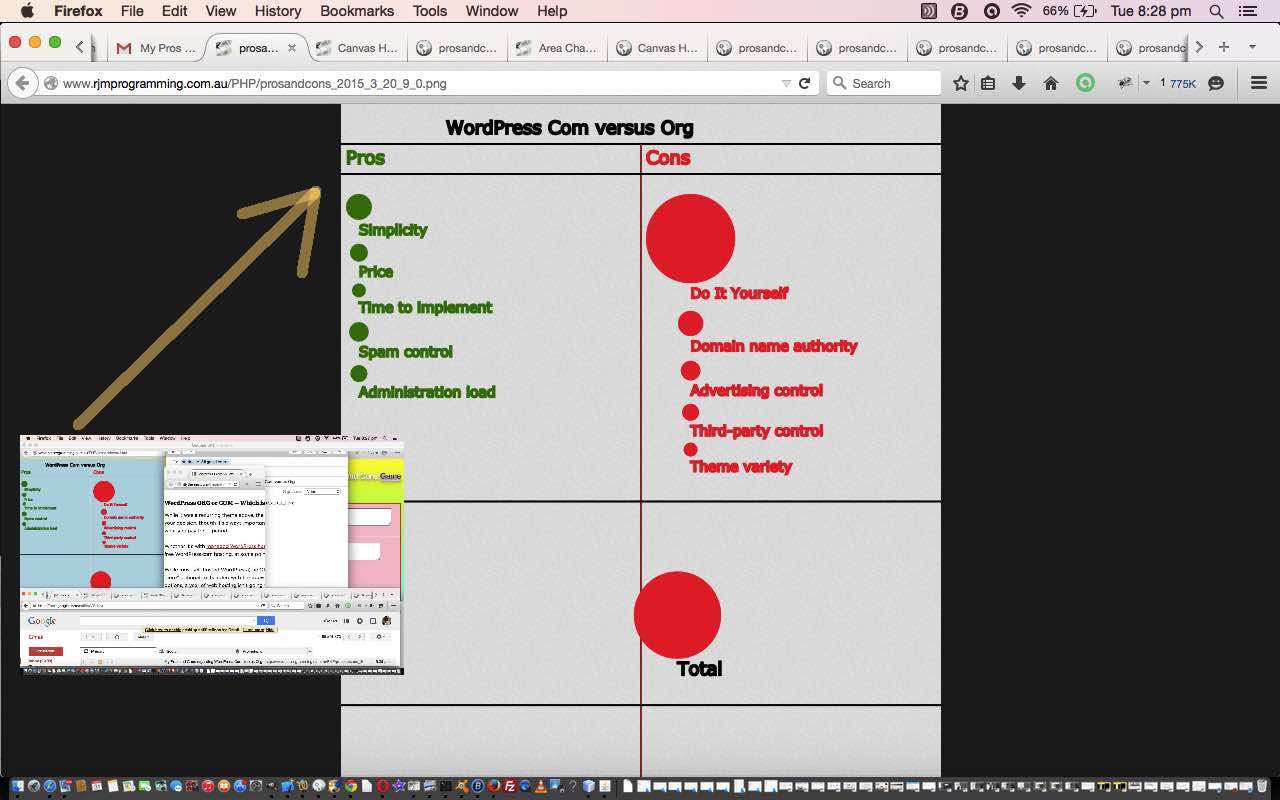The height and width of the screenshot is (800, 1280).
Task: Open Spotlight search magnifier in menu bar
Action: [x=1216, y=11]
